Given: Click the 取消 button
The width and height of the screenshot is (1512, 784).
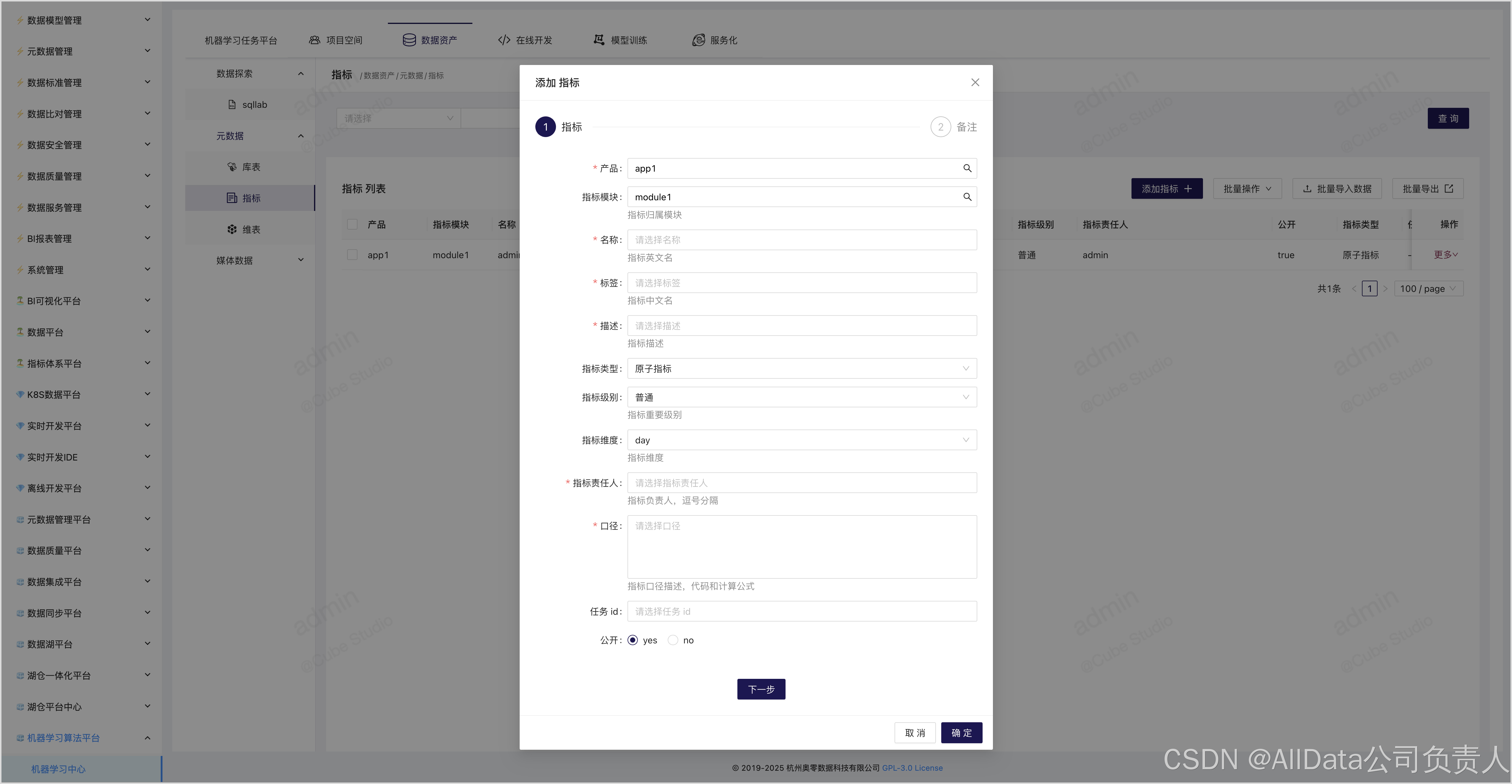Looking at the screenshot, I should (914, 733).
